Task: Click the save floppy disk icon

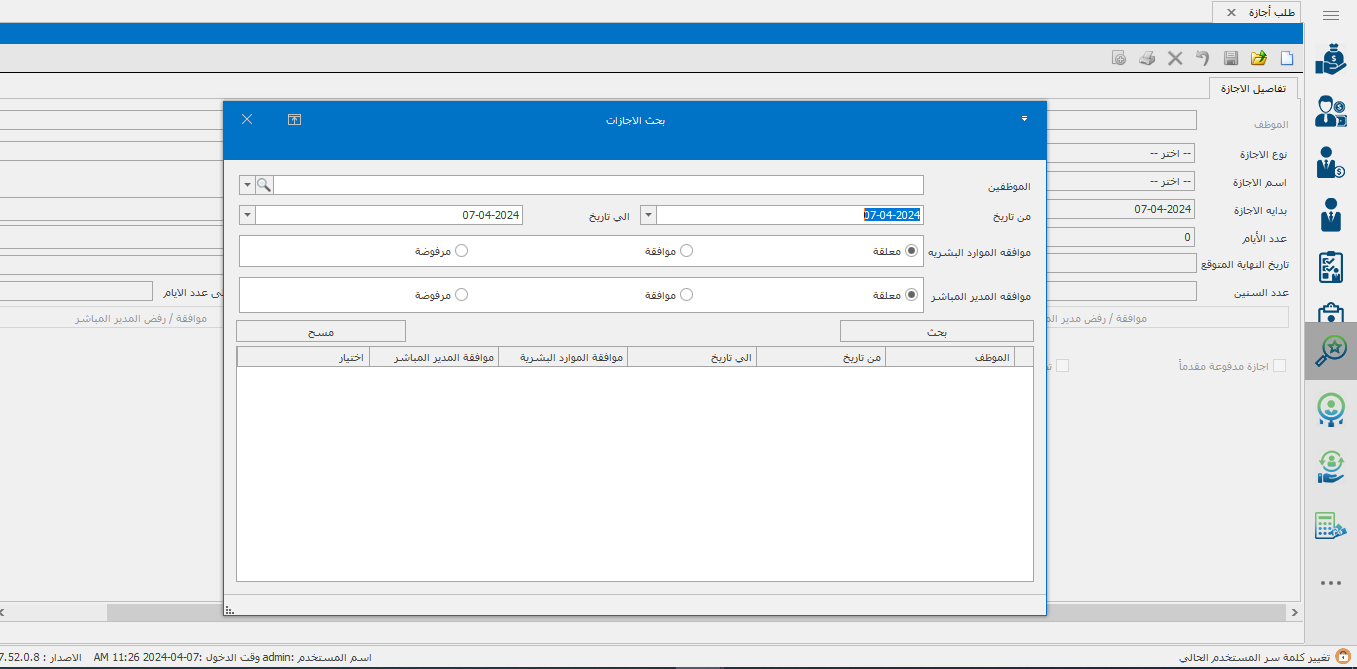Action: click(x=1231, y=59)
